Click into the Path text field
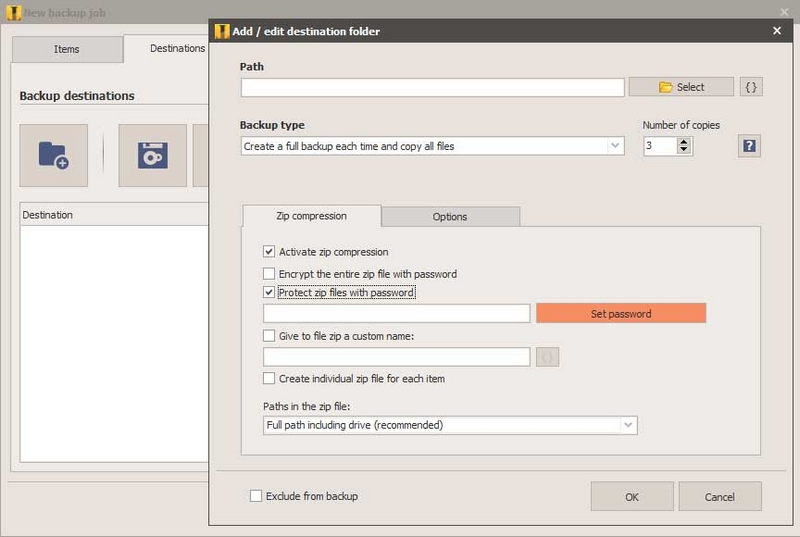The image size is (800, 537). pos(433,87)
